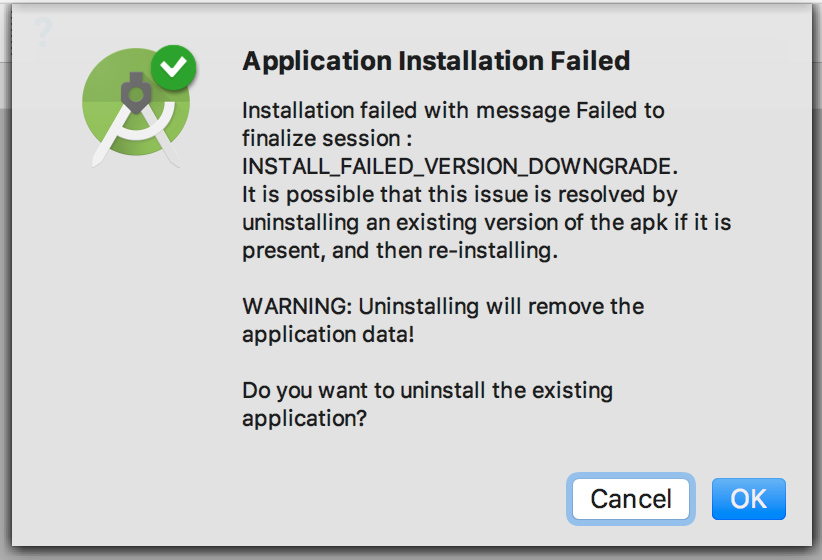Click the INSTALL_FAILED_VERSION_DOWNGRADE error code text

point(460,167)
